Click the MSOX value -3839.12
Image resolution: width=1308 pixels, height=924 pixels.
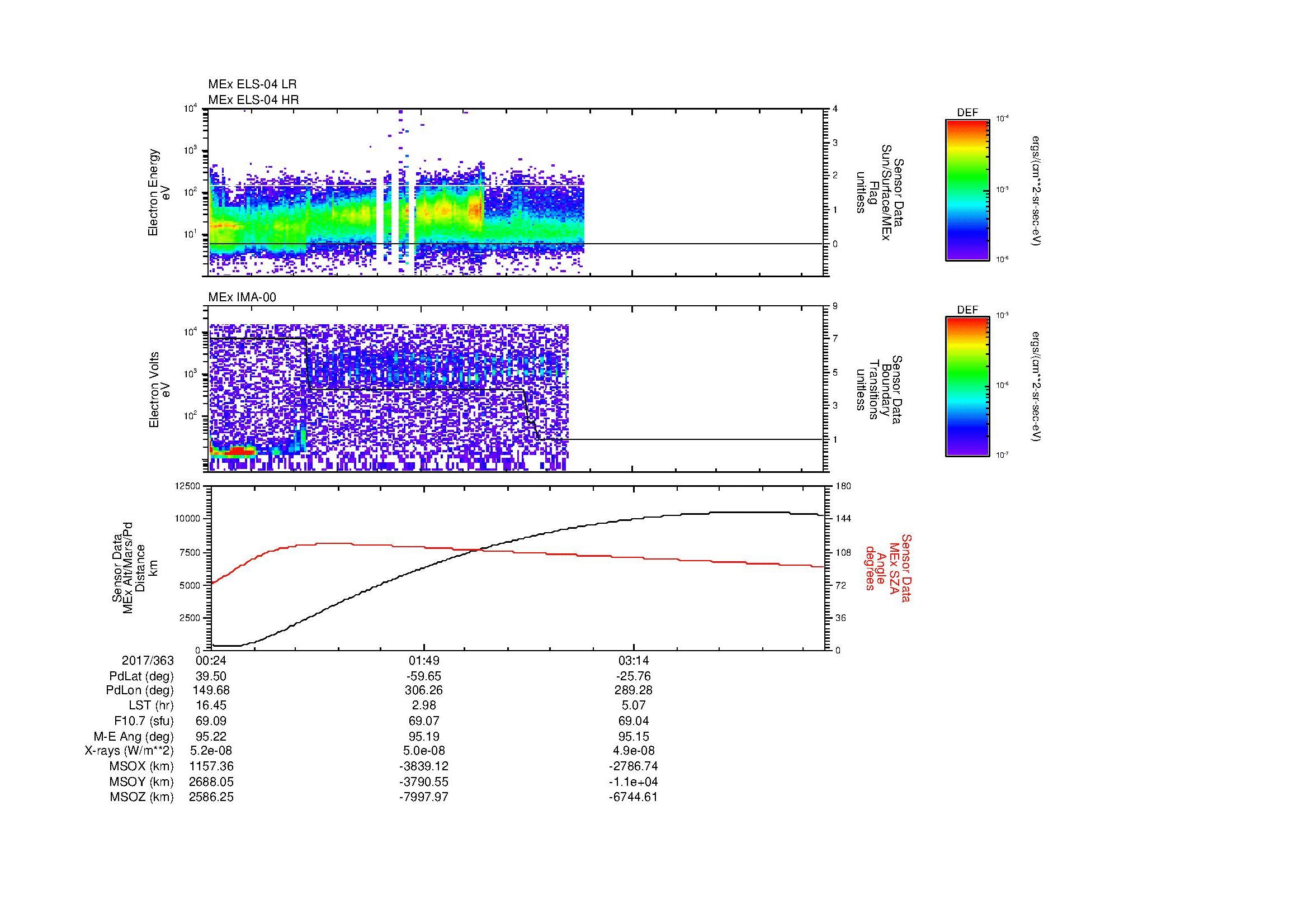pyautogui.click(x=424, y=766)
